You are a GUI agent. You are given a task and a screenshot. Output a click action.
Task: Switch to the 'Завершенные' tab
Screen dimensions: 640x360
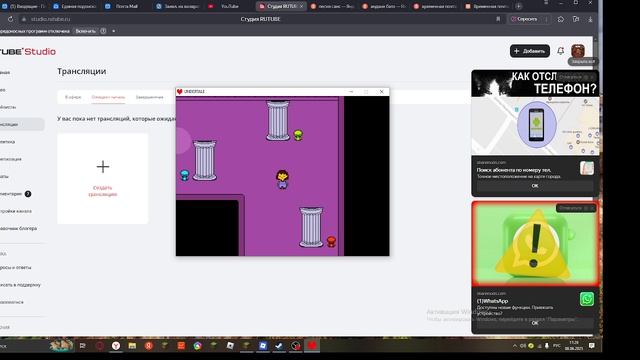pos(149,97)
